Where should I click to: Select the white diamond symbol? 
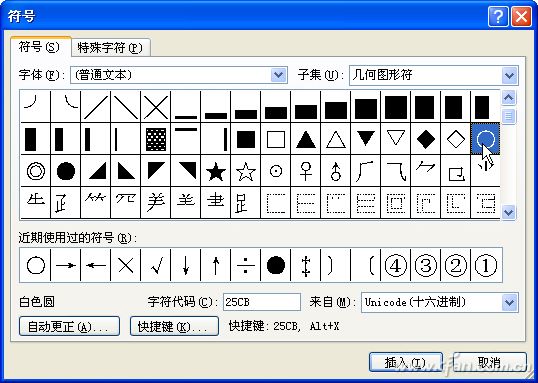(x=456, y=139)
